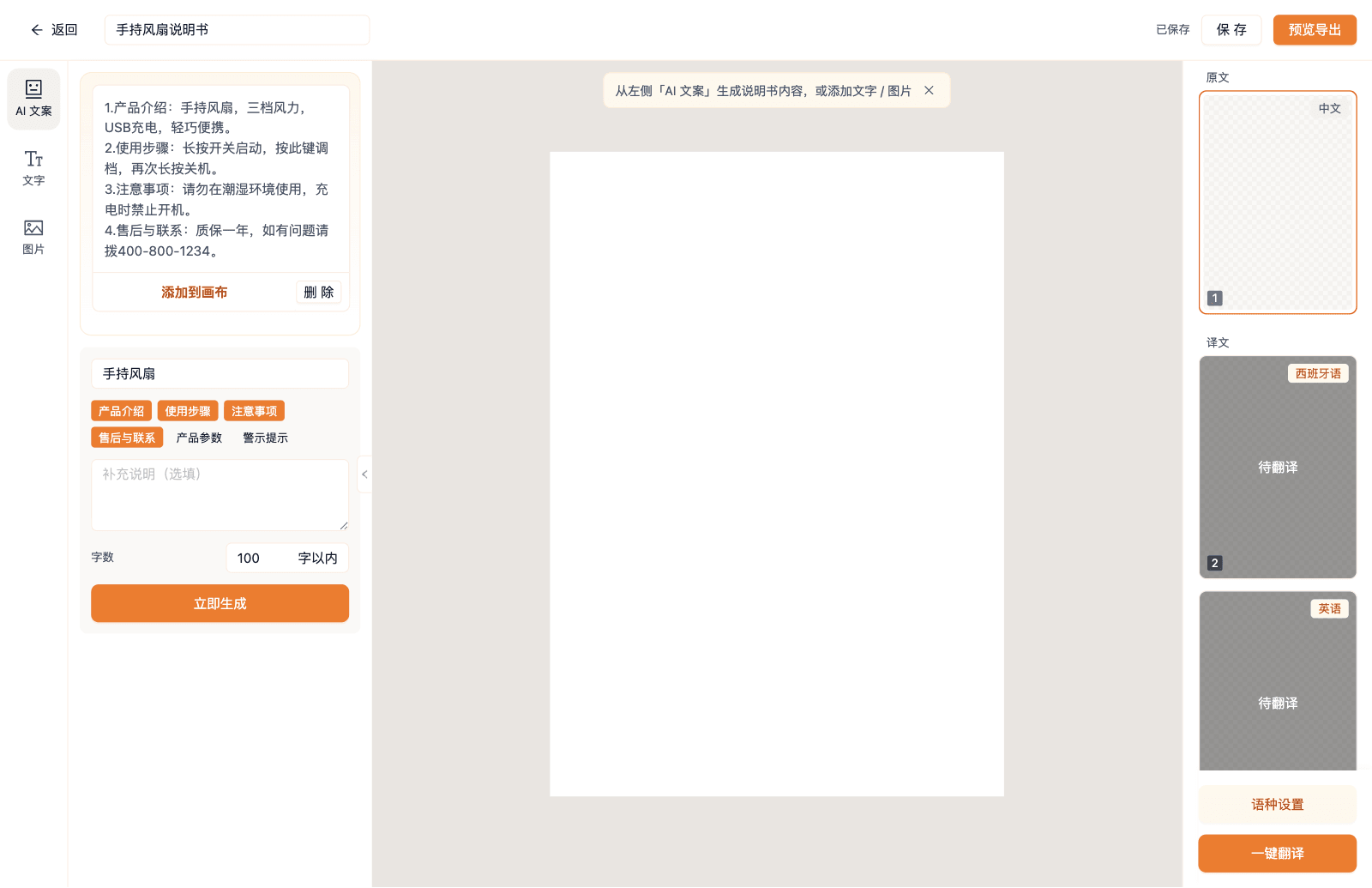Viewport: 1372px width, 888px height.
Task: Select the 英语 translation thumbnail
Action: pyautogui.click(x=1278, y=681)
